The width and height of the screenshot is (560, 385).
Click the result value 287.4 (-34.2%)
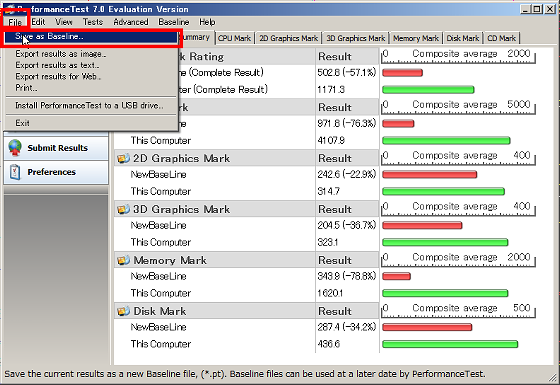coord(346,327)
